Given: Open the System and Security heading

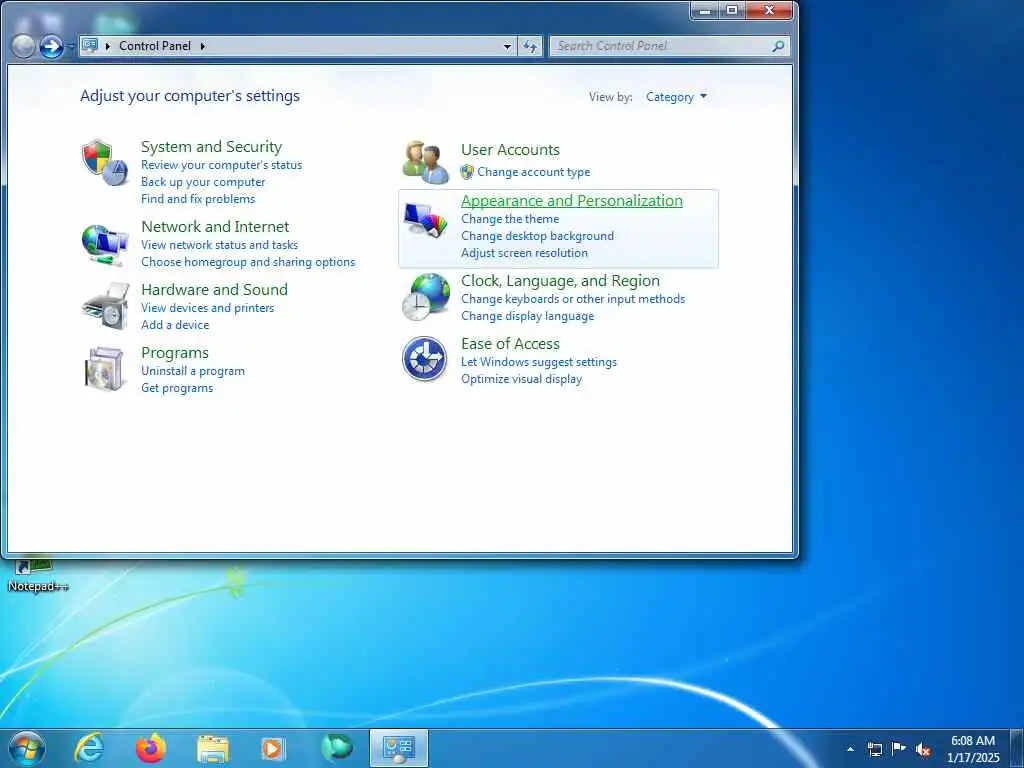Looking at the screenshot, I should point(212,147).
